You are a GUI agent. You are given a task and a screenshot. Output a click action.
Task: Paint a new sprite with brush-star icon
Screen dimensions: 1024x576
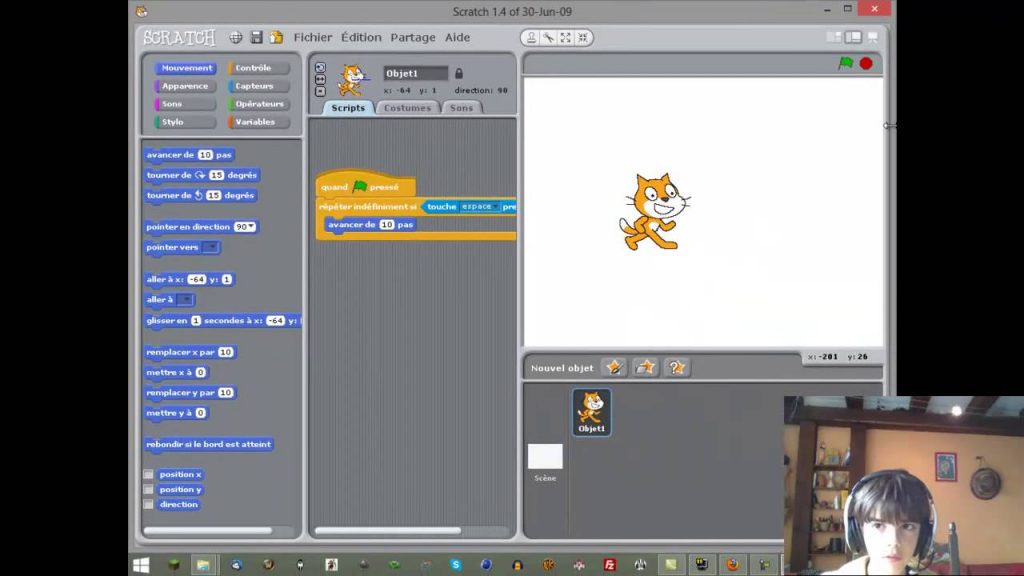pyautogui.click(x=614, y=367)
